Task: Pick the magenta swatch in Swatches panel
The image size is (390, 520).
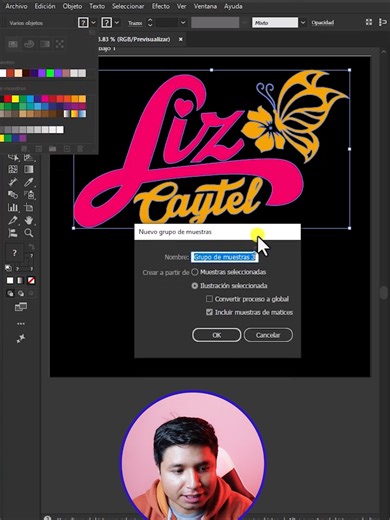Action: click(x=45, y=99)
